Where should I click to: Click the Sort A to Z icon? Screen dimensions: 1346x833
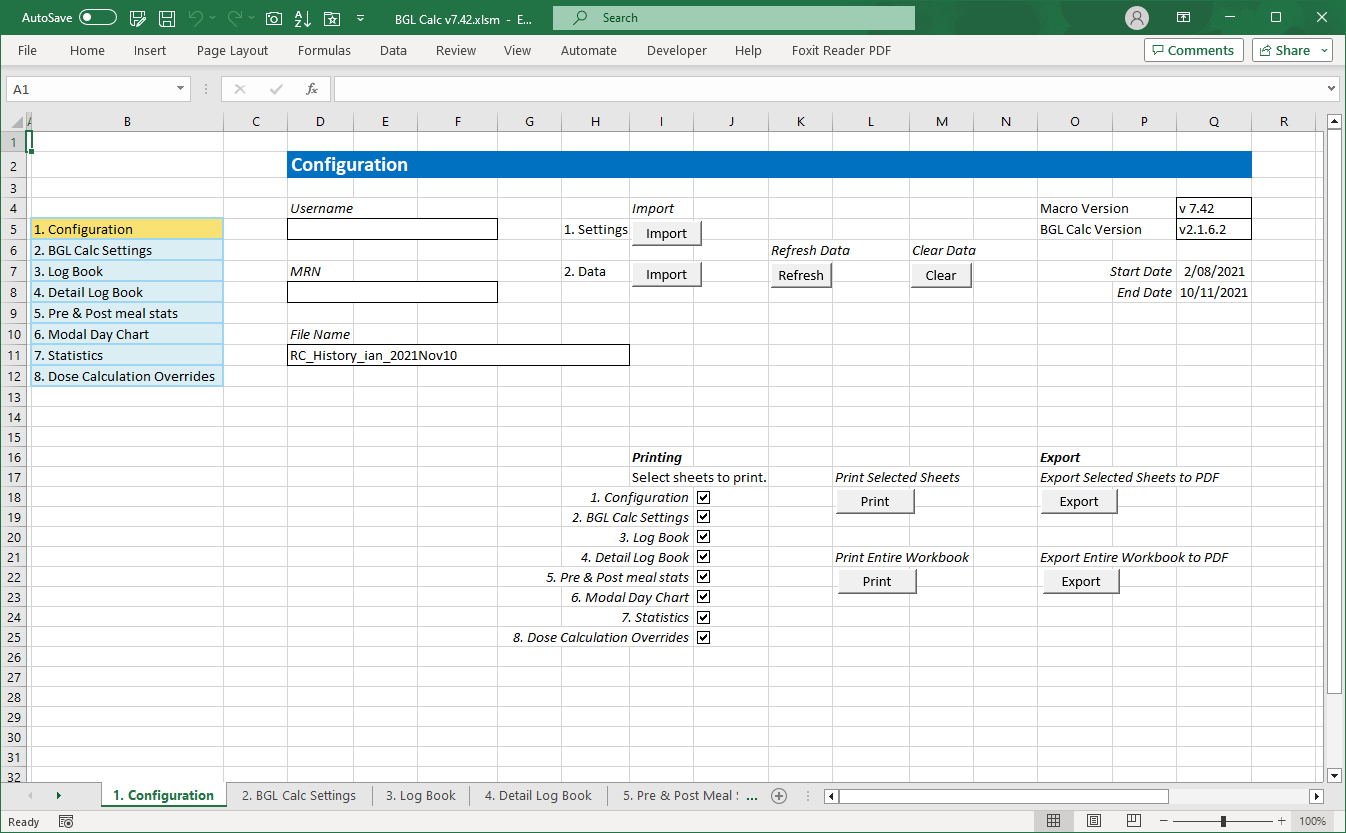303,18
